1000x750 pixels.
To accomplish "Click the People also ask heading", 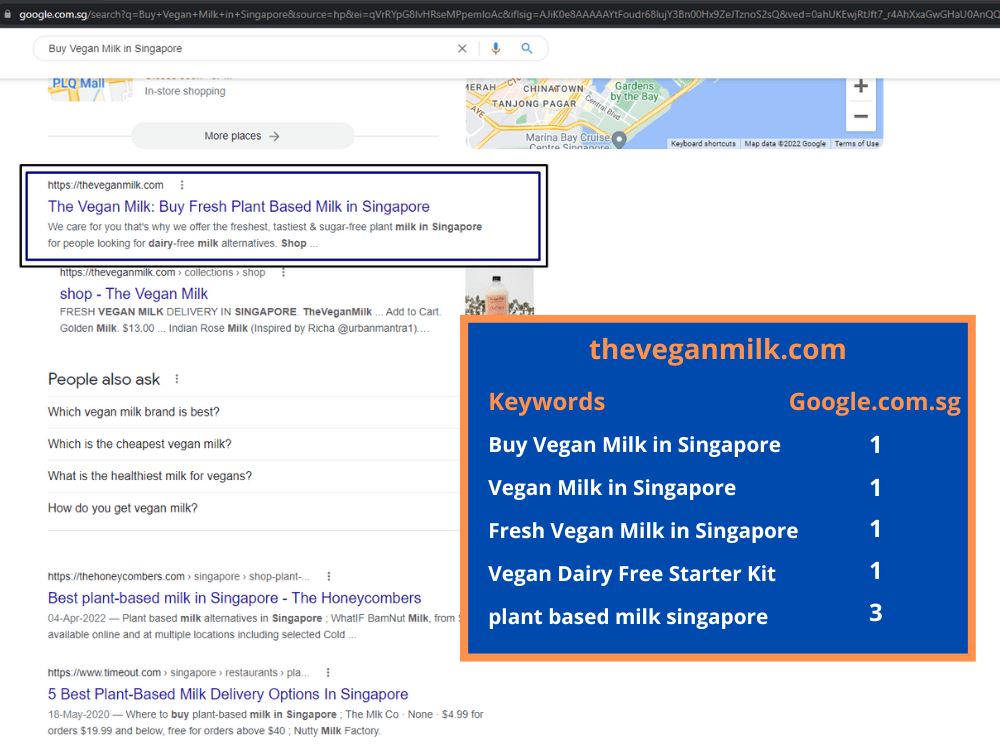I will pyautogui.click(x=103, y=379).
